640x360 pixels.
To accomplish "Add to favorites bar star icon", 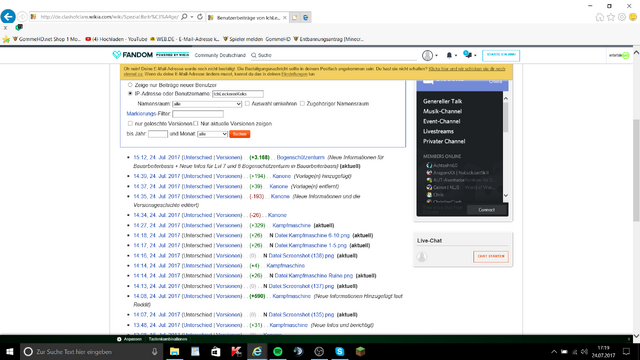I will [x=6, y=39].
